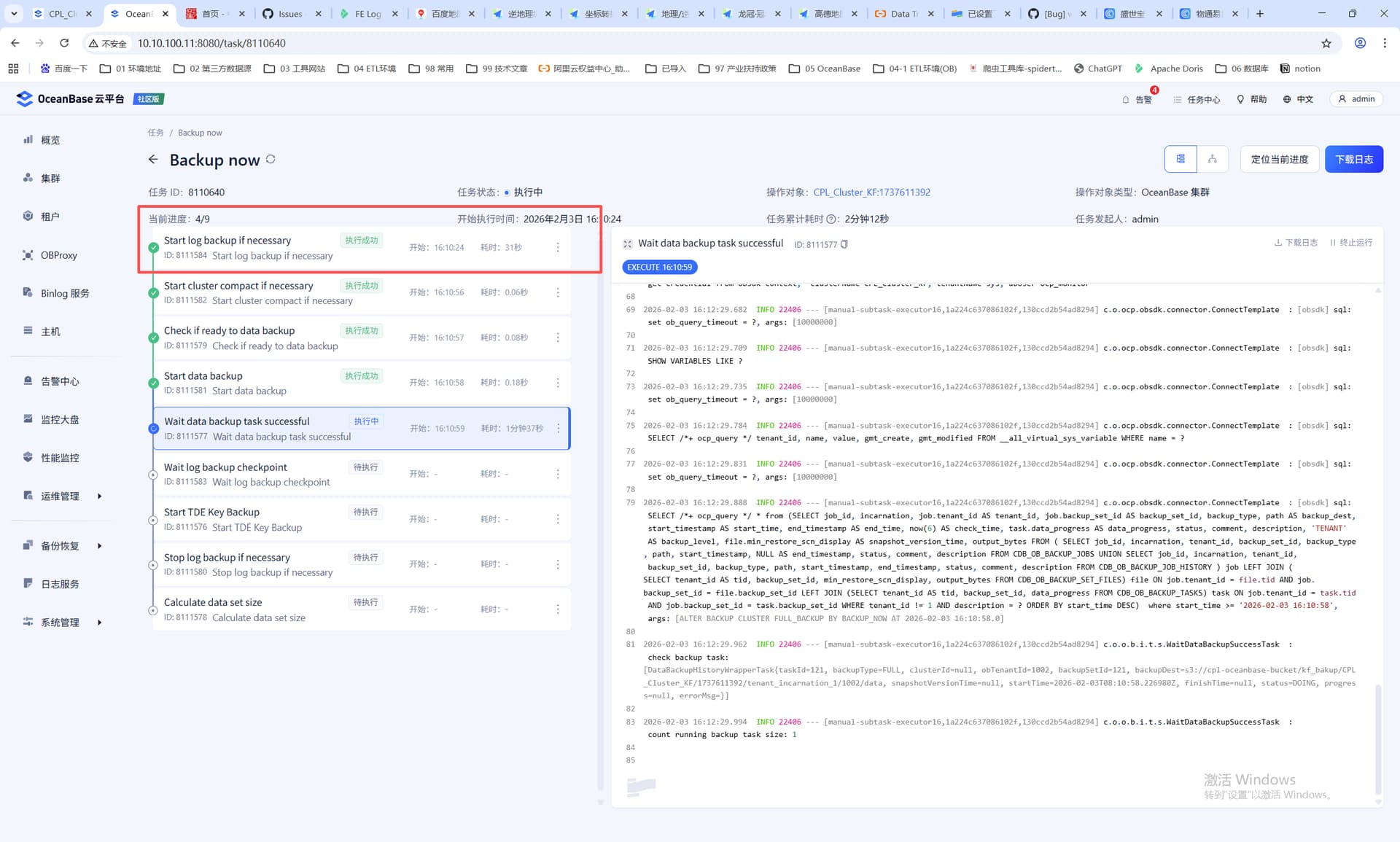The height and width of the screenshot is (842, 1400).
Task: Switch to the list view toggle
Action: pos(1181,159)
